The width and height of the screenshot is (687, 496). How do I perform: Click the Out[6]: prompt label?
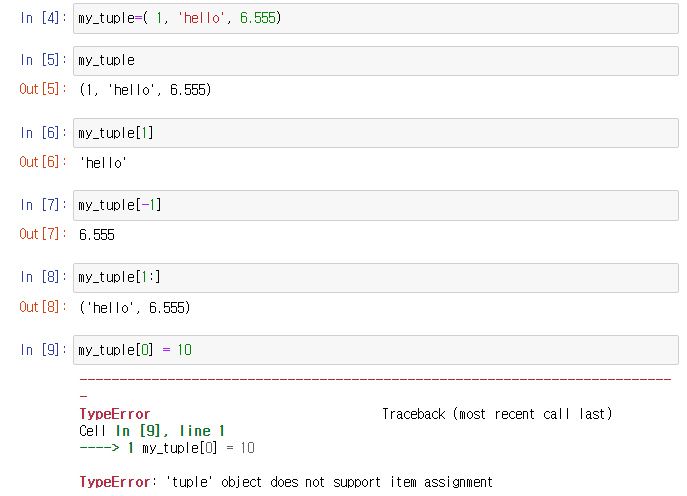click(x=43, y=162)
